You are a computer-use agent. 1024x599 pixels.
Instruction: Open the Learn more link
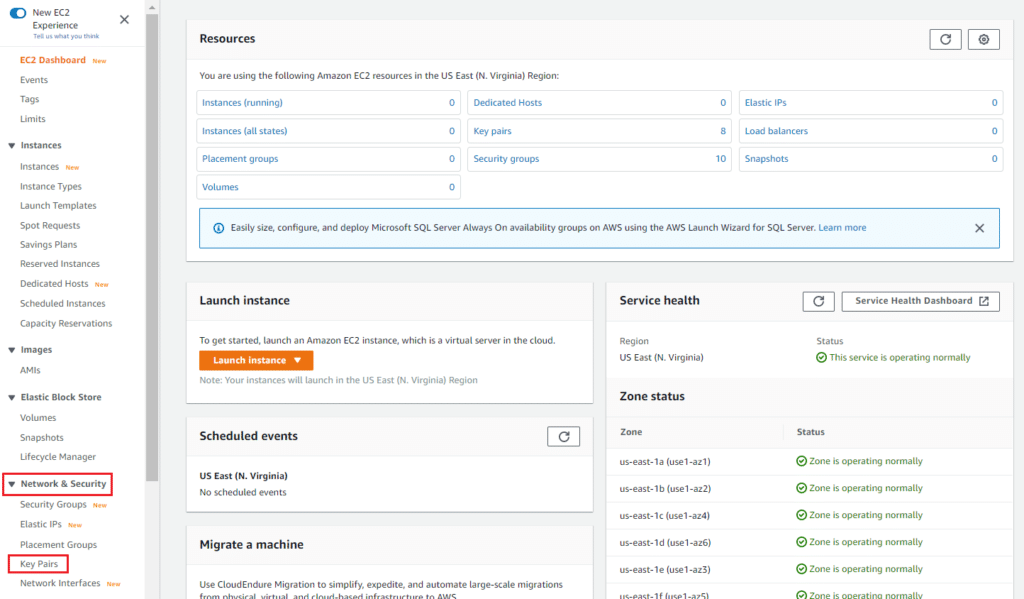tap(842, 227)
